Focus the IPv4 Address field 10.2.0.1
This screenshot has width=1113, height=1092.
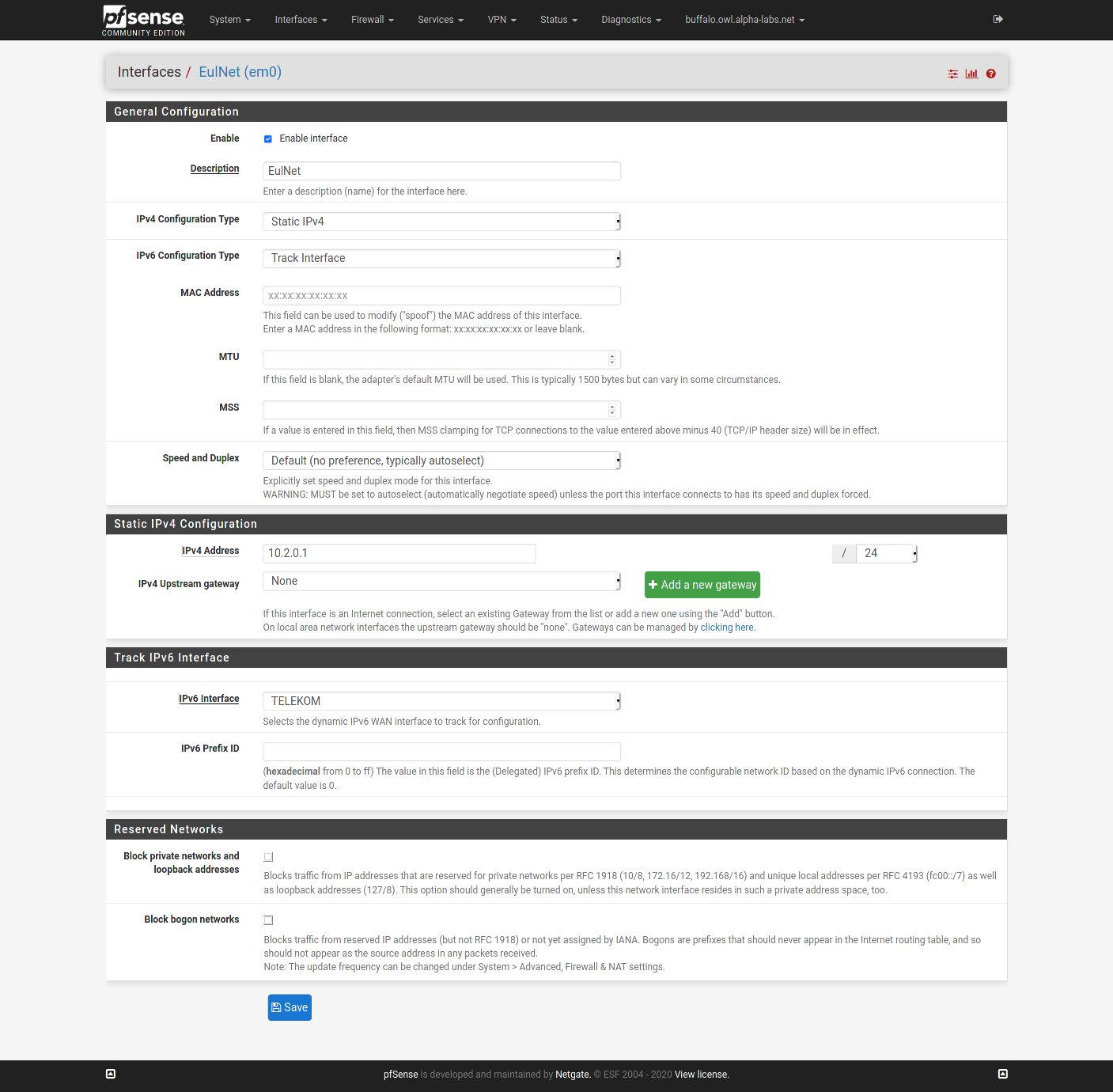coord(399,554)
